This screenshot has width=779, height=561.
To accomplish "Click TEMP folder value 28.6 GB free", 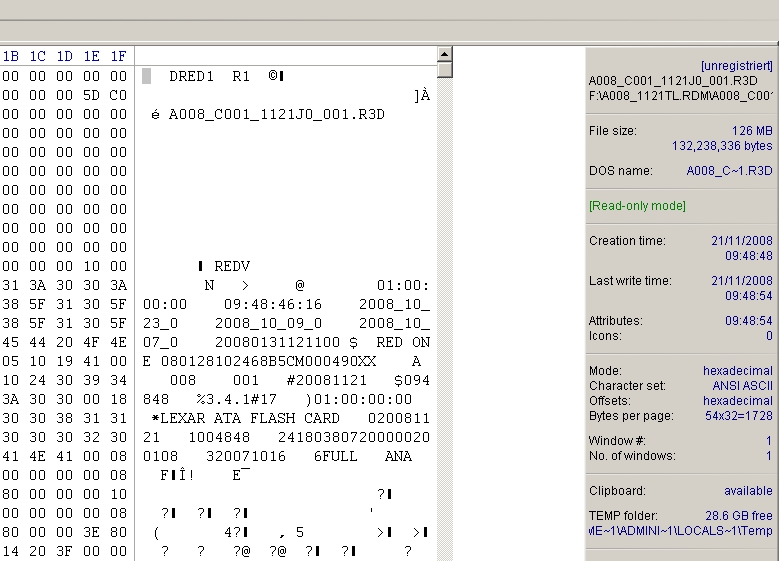I will [739, 516].
